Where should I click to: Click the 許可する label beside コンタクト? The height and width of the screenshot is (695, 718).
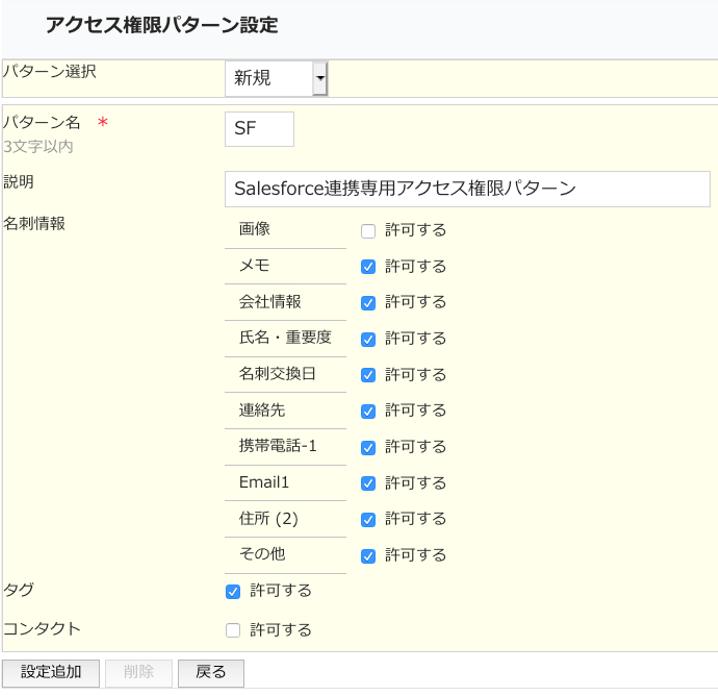[280, 630]
